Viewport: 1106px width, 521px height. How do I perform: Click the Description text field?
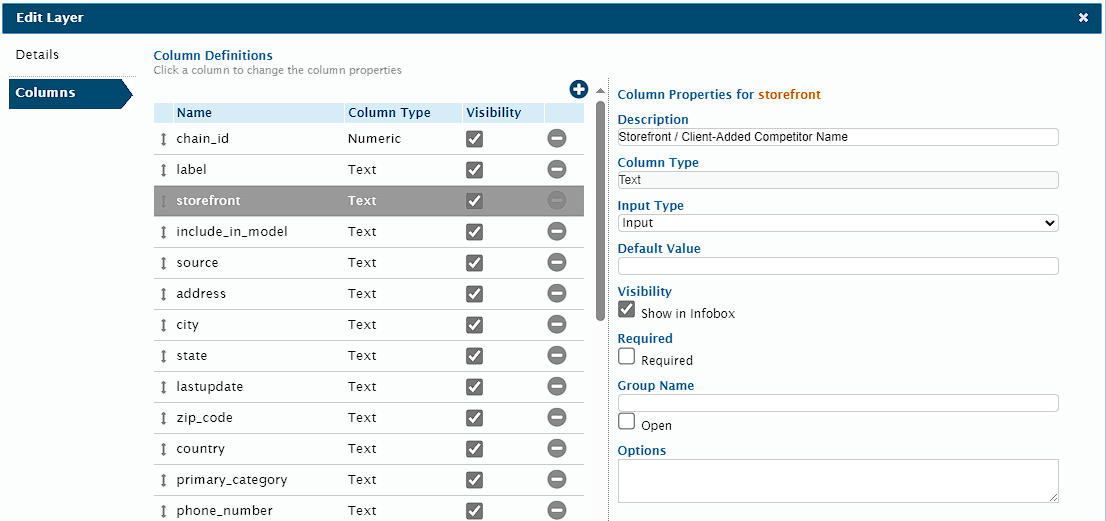(x=837, y=137)
